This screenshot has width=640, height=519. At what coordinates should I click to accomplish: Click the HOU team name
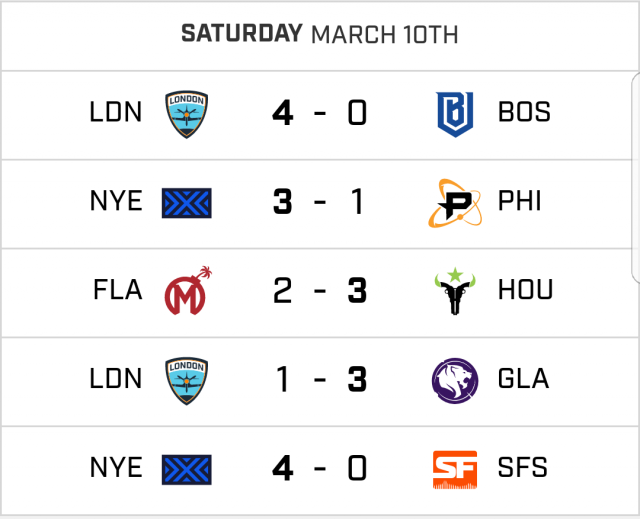tap(525, 291)
